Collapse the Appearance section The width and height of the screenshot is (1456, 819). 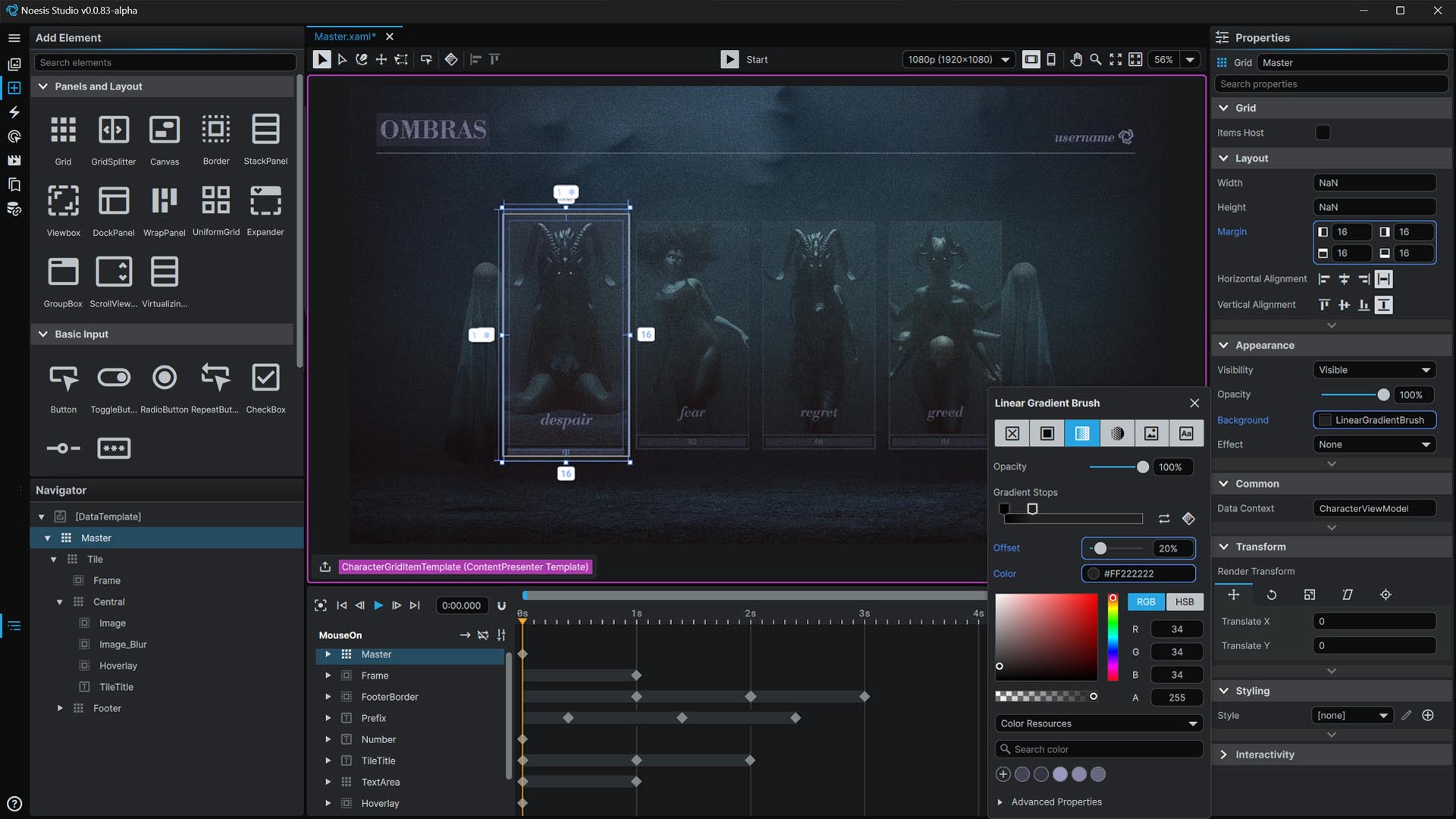click(x=1223, y=345)
